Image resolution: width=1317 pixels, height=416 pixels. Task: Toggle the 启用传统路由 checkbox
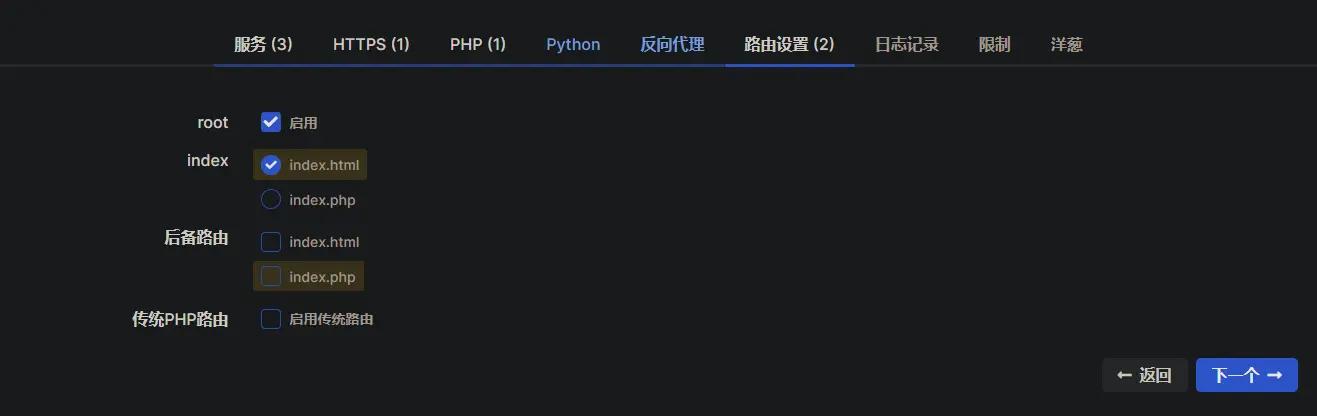click(270, 319)
